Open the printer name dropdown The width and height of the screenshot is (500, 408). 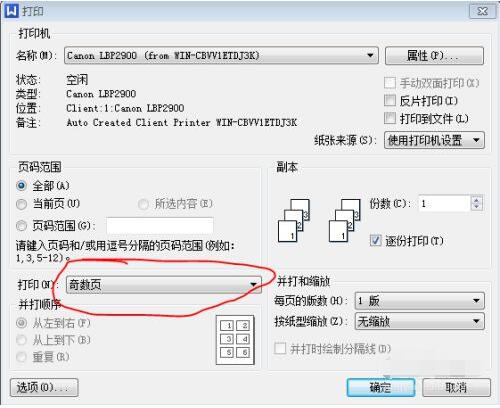[221, 55]
